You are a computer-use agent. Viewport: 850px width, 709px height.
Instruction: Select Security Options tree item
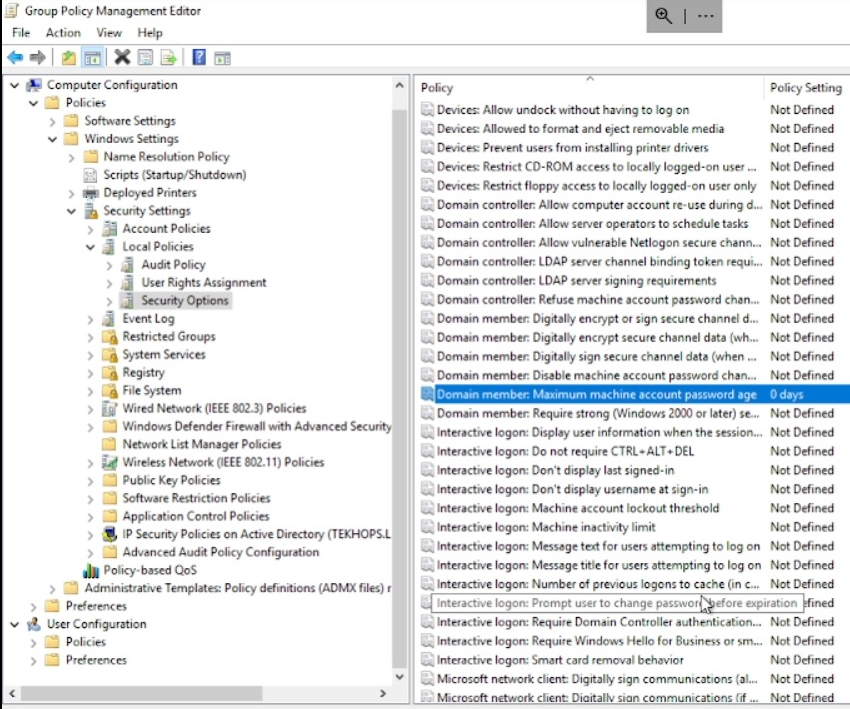[x=185, y=300]
